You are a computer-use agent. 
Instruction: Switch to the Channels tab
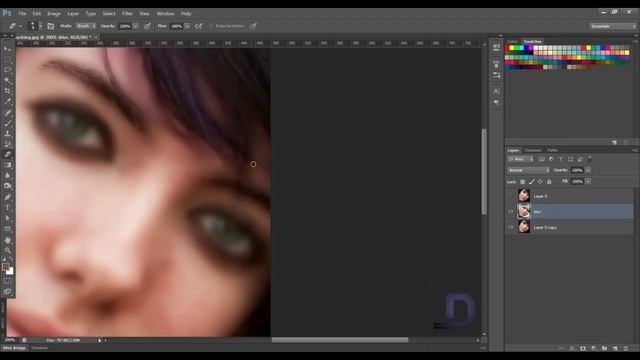533,150
